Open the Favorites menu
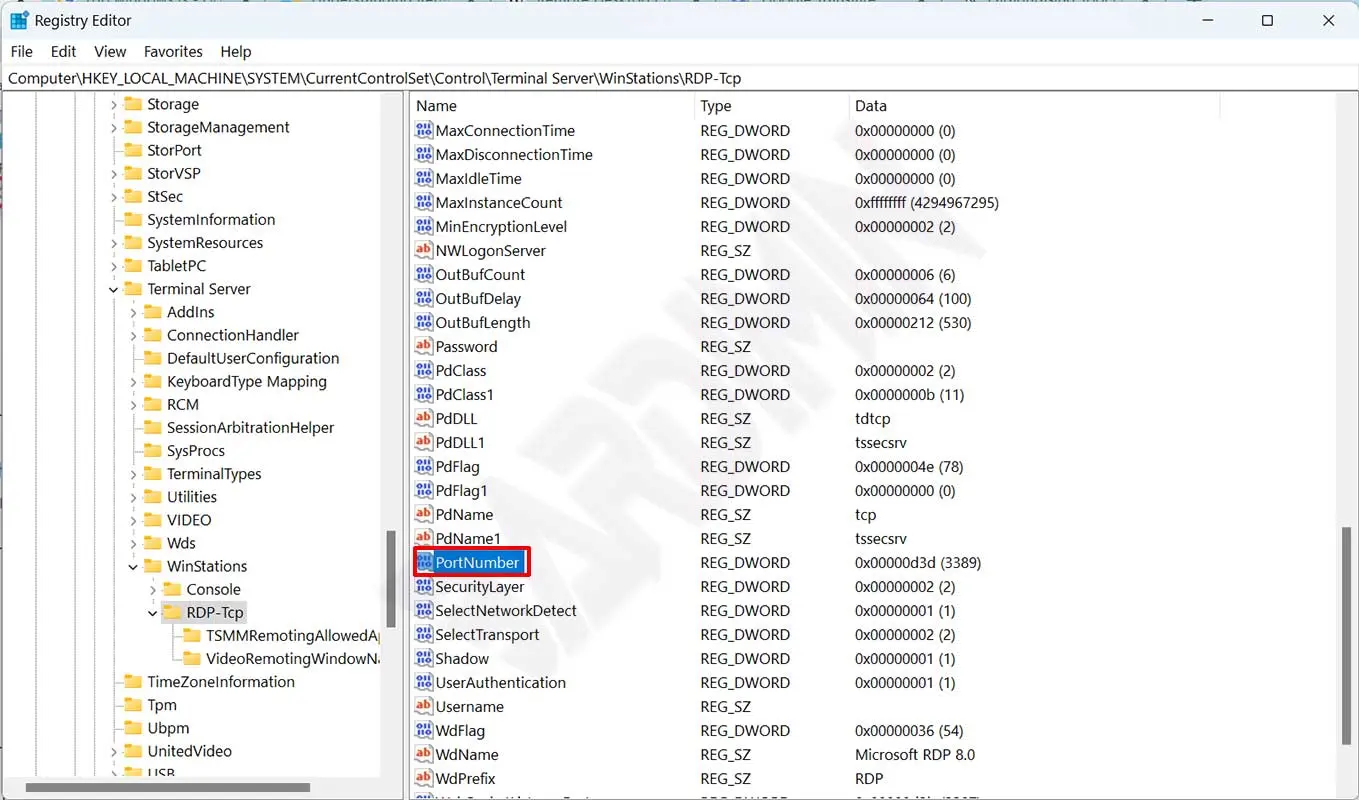This screenshot has height=800, width=1359. (173, 51)
